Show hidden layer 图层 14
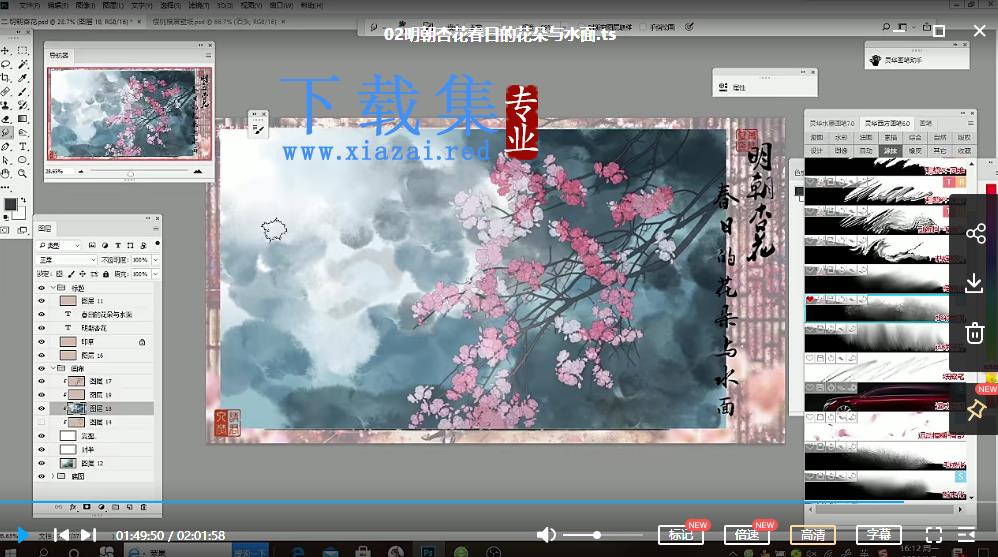This screenshot has width=998, height=557. (x=41, y=422)
